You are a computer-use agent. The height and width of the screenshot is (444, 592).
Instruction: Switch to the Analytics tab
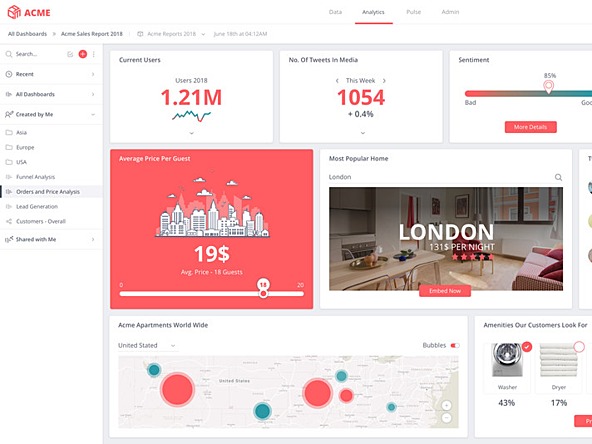373,12
